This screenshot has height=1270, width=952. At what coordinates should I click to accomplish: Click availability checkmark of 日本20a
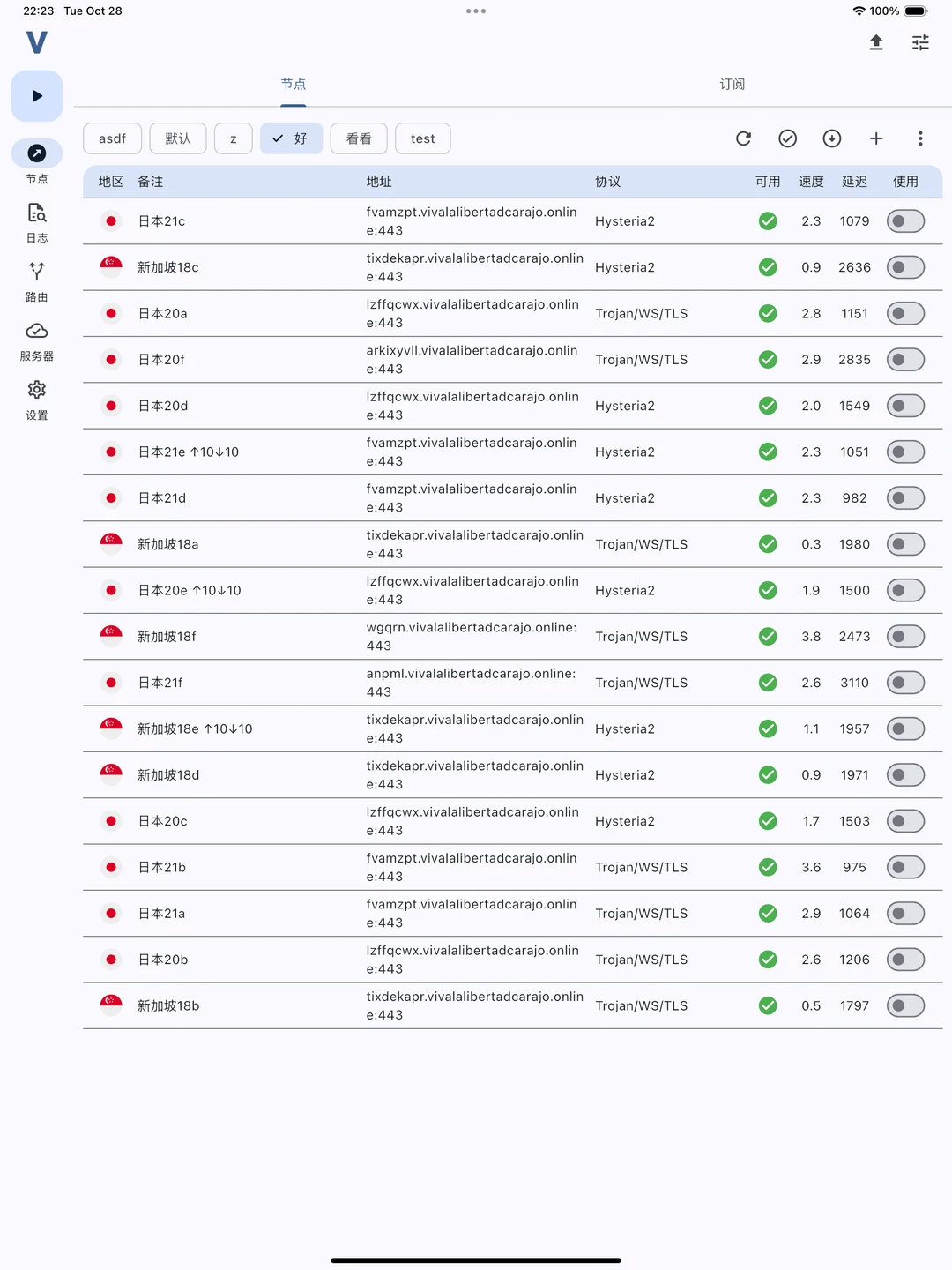tap(768, 313)
